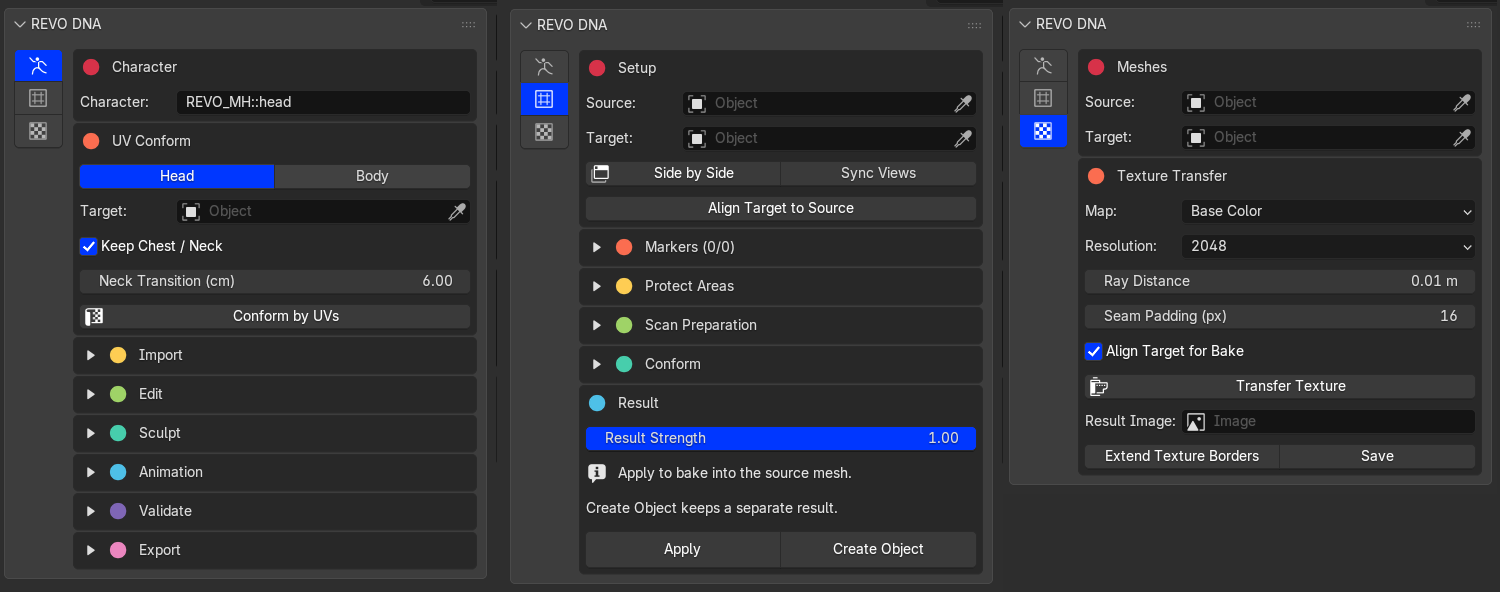Screen dimensions: 1500x592
Task: Click drag-handle dots of left REVO DNA panel
Action: point(468,24)
